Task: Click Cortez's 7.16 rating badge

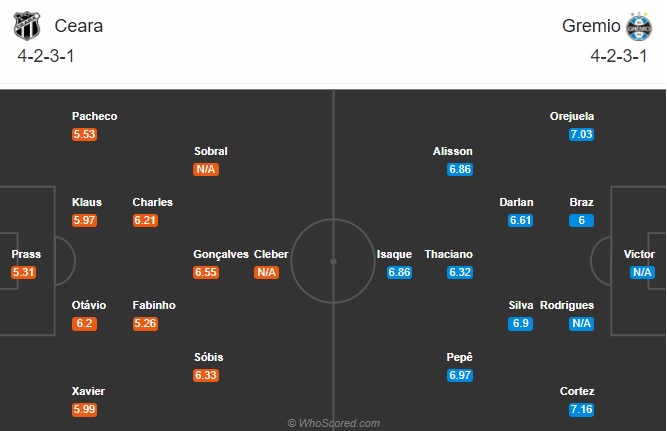Action: [581, 409]
